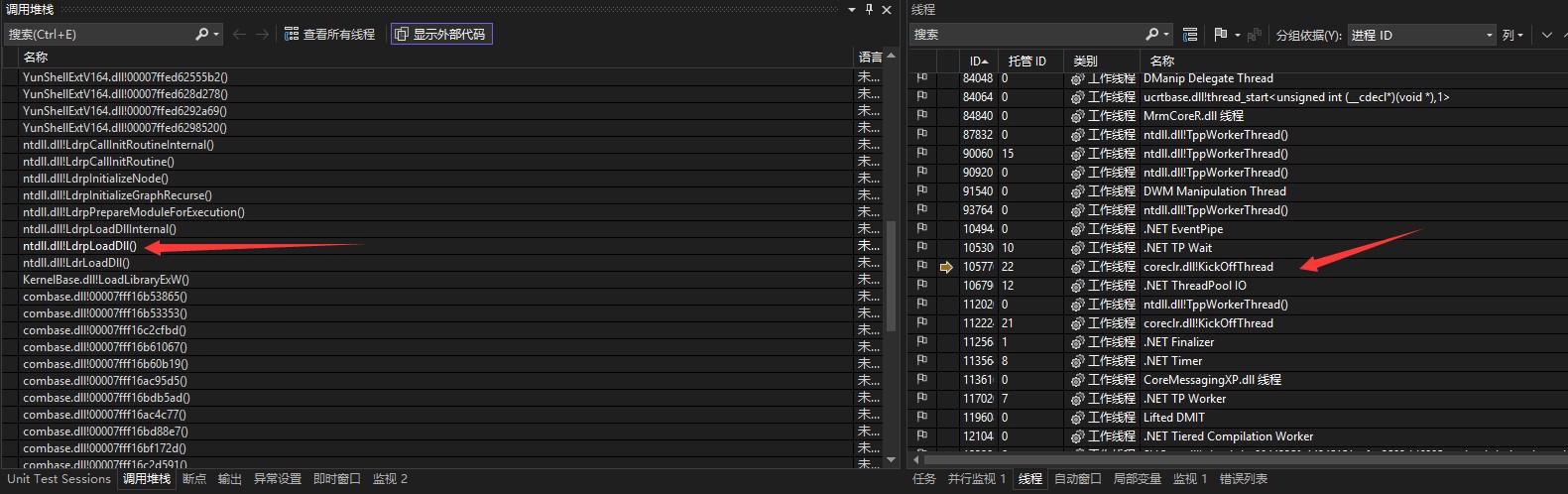Toggle the flag on thread 11256 .NET Finalizer

tap(921, 342)
